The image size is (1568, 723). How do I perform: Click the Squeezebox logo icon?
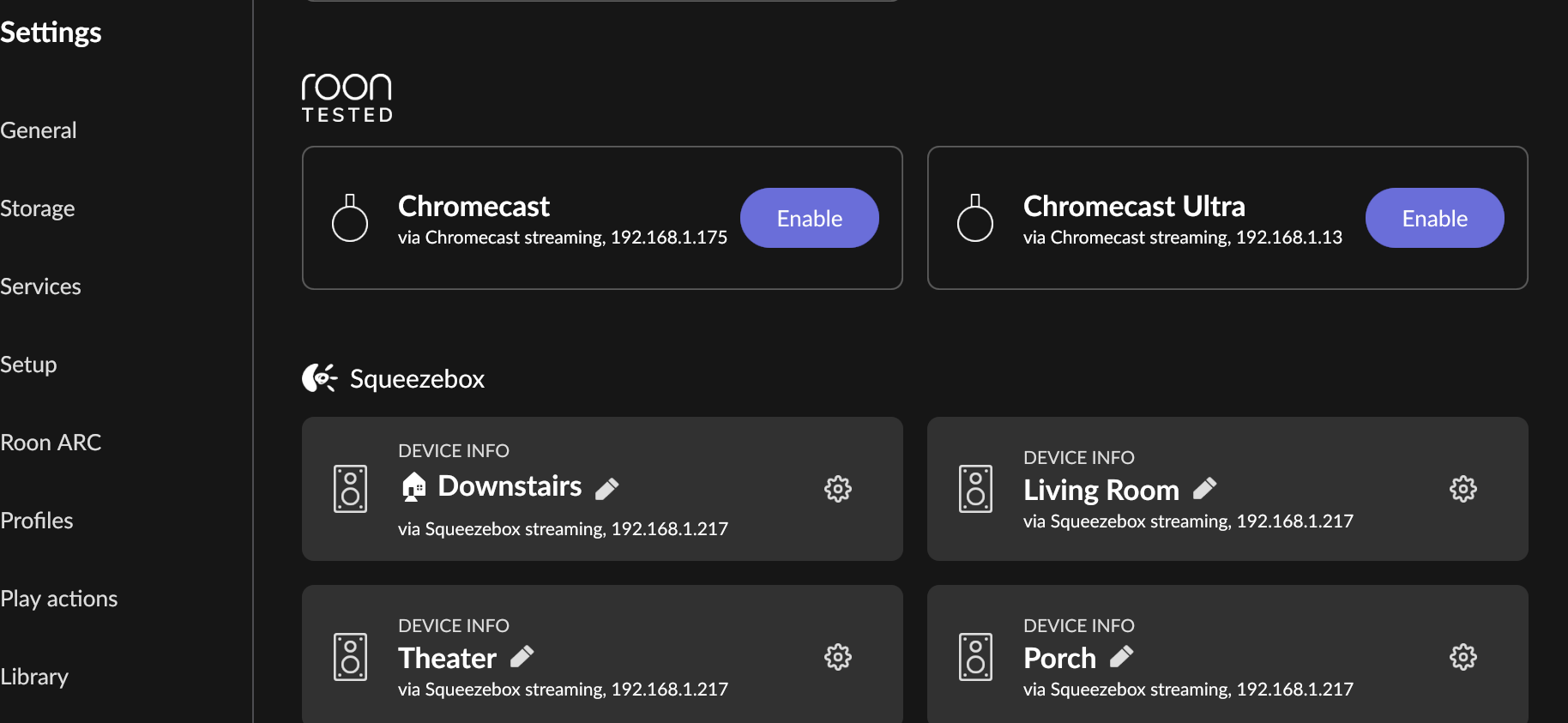click(x=319, y=378)
